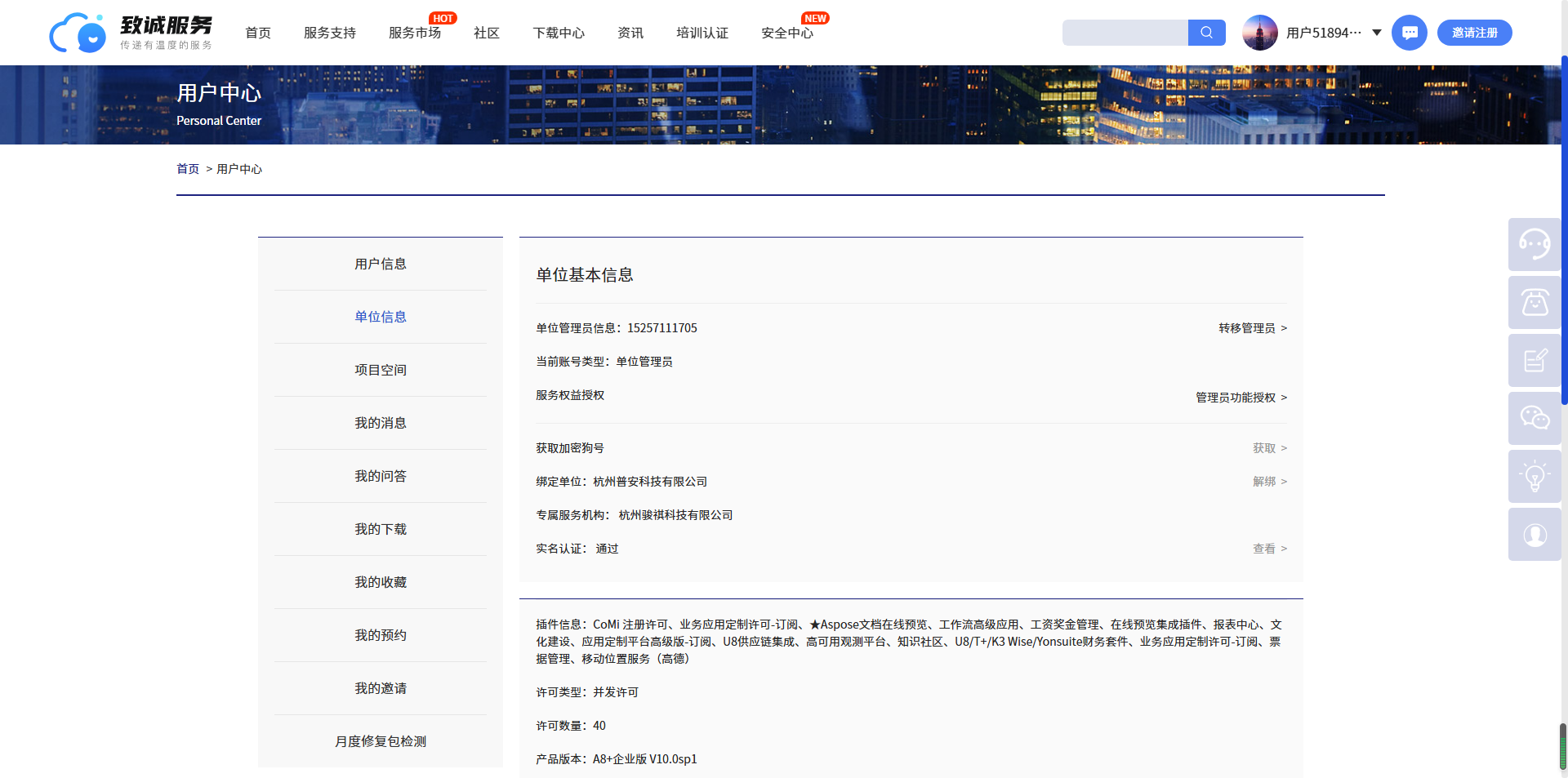This screenshot has width=1568, height=778.
Task: Click the 杭州普安科技有限公司 unit name
Action: pyautogui.click(x=650, y=482)
